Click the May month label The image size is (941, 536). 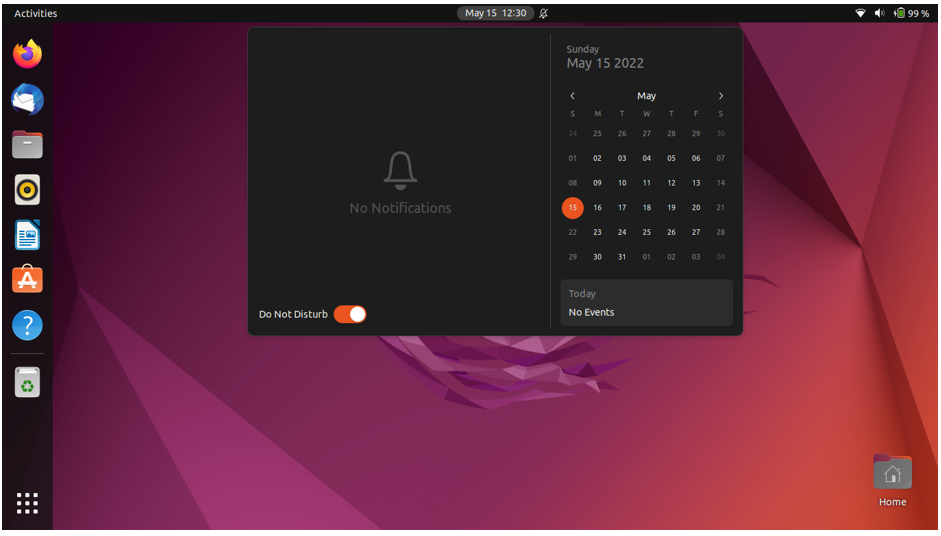646,96
